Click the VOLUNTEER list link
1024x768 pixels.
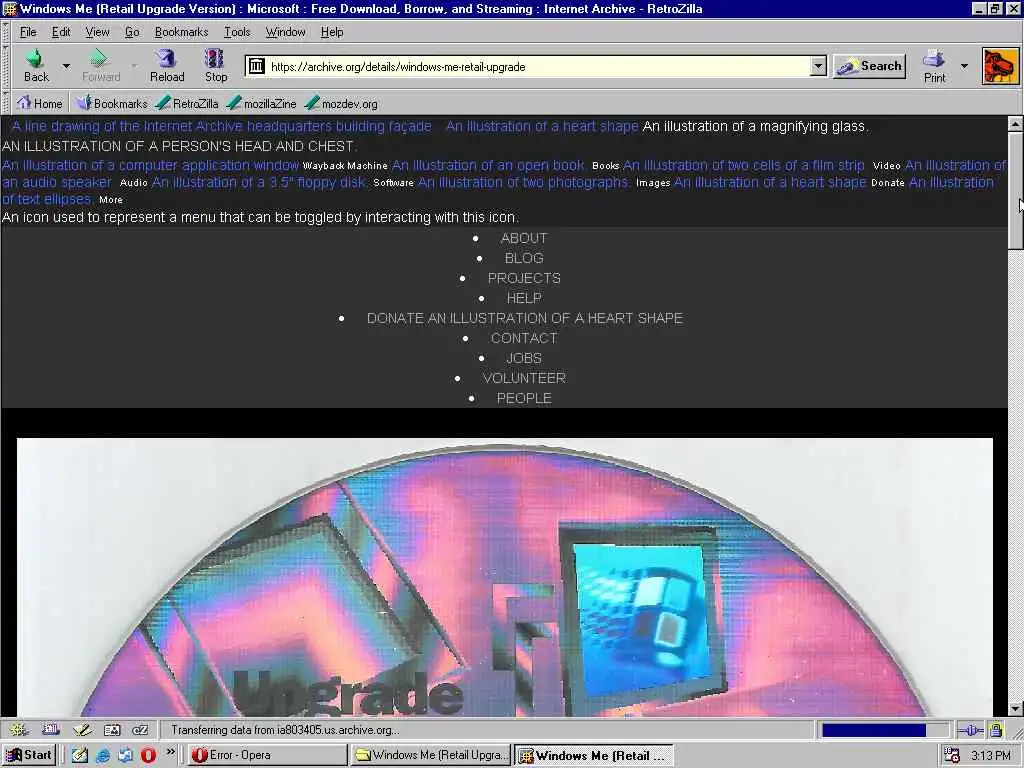click(524, 378)
